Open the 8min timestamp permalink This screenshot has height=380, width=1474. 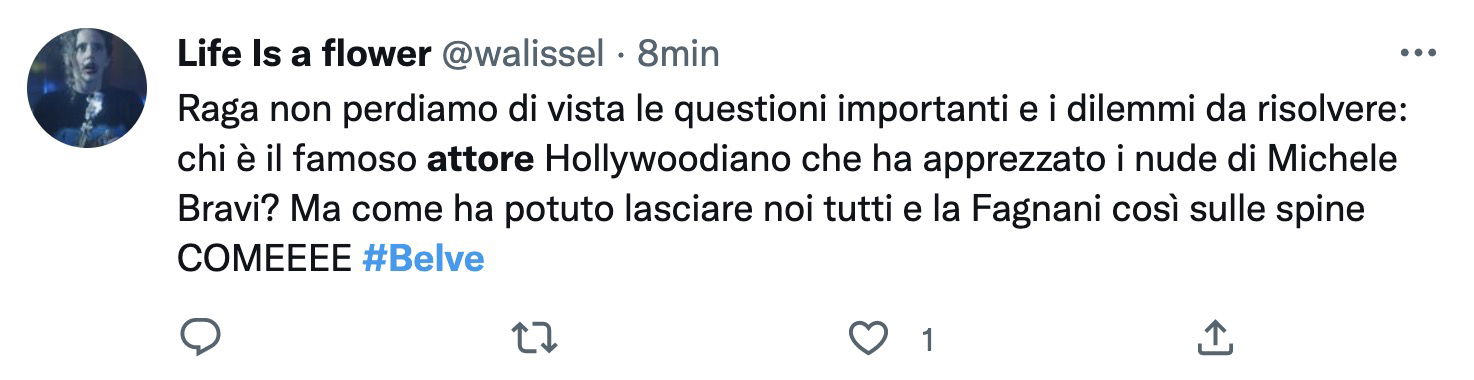(678, 54)
